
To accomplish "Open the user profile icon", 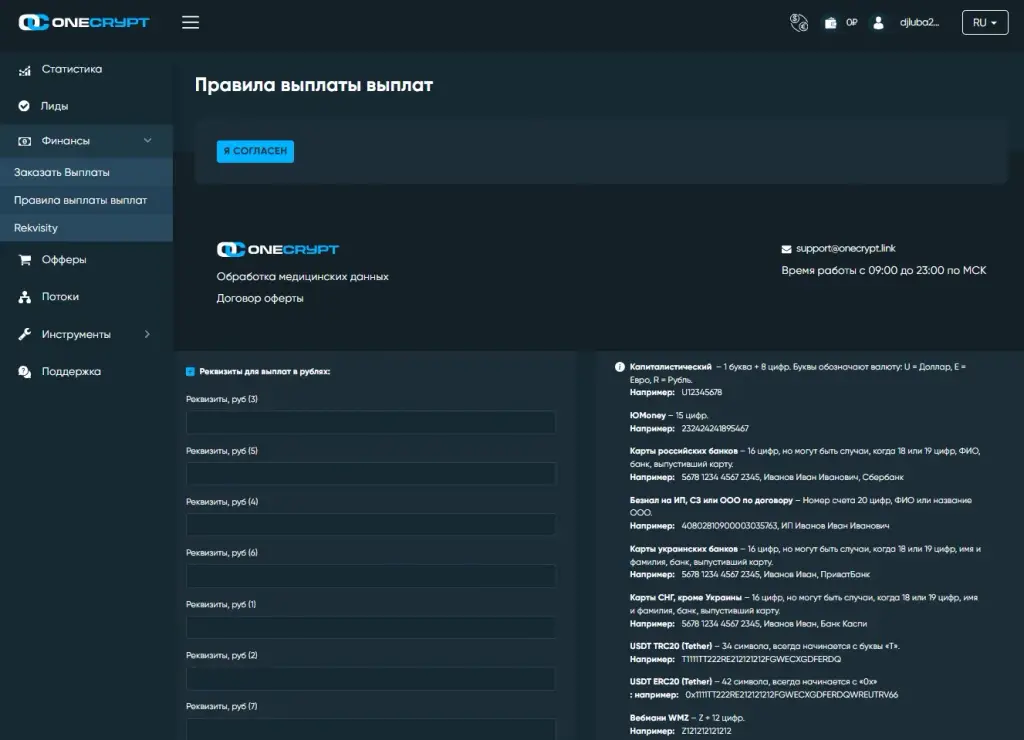I will [x=878, y=23].
